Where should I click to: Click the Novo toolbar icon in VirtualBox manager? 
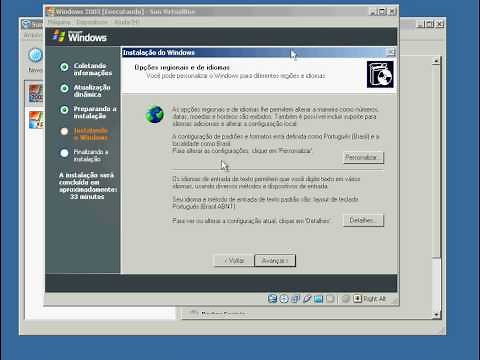[35, 55]
